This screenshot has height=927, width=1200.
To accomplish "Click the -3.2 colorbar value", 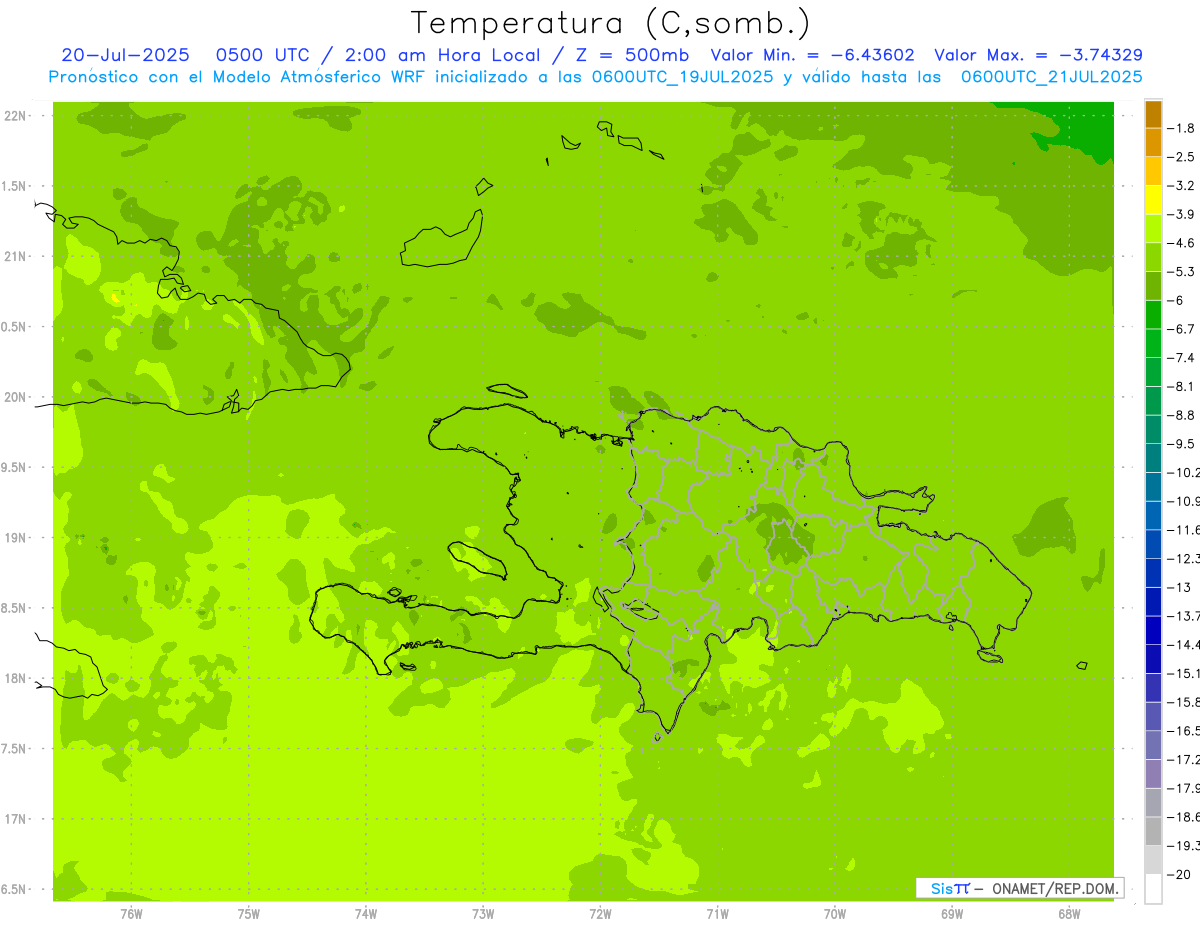I will 1183,186.
